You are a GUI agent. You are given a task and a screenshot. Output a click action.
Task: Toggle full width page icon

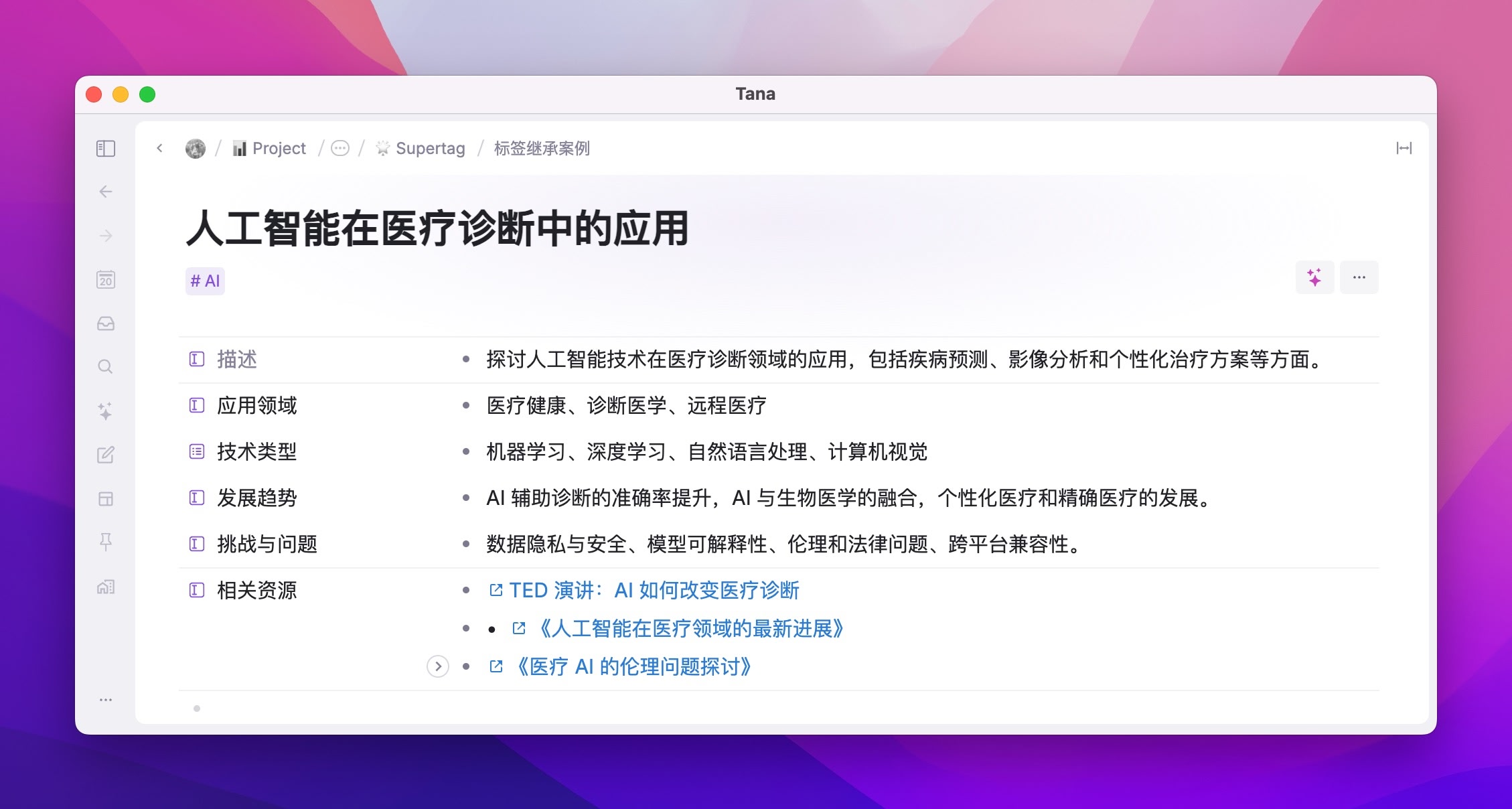1404,148
